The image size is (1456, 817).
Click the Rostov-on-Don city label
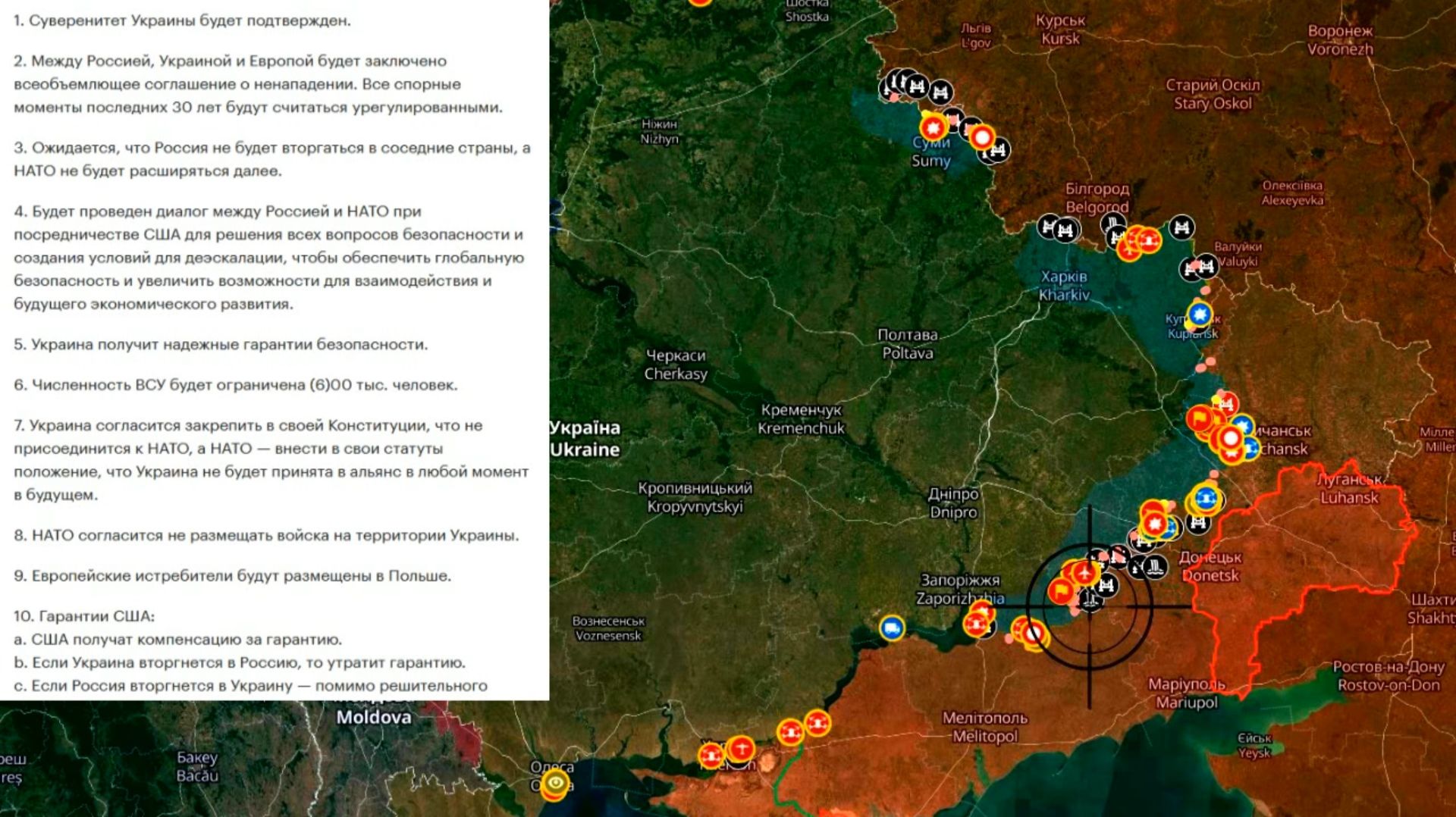coord(1389,676)
